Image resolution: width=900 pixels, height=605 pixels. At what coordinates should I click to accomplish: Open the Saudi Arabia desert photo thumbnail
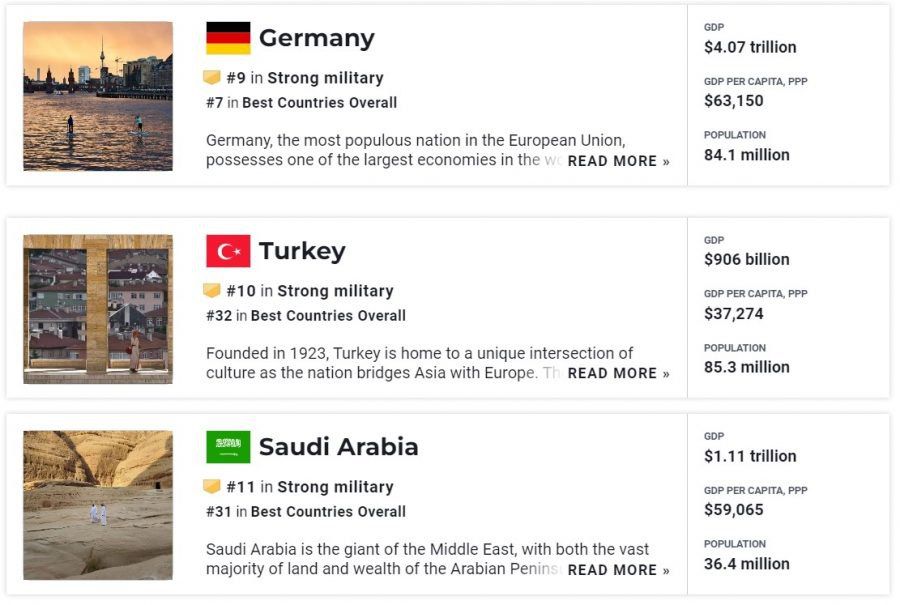pyautogui.click(x=98, y=505)
